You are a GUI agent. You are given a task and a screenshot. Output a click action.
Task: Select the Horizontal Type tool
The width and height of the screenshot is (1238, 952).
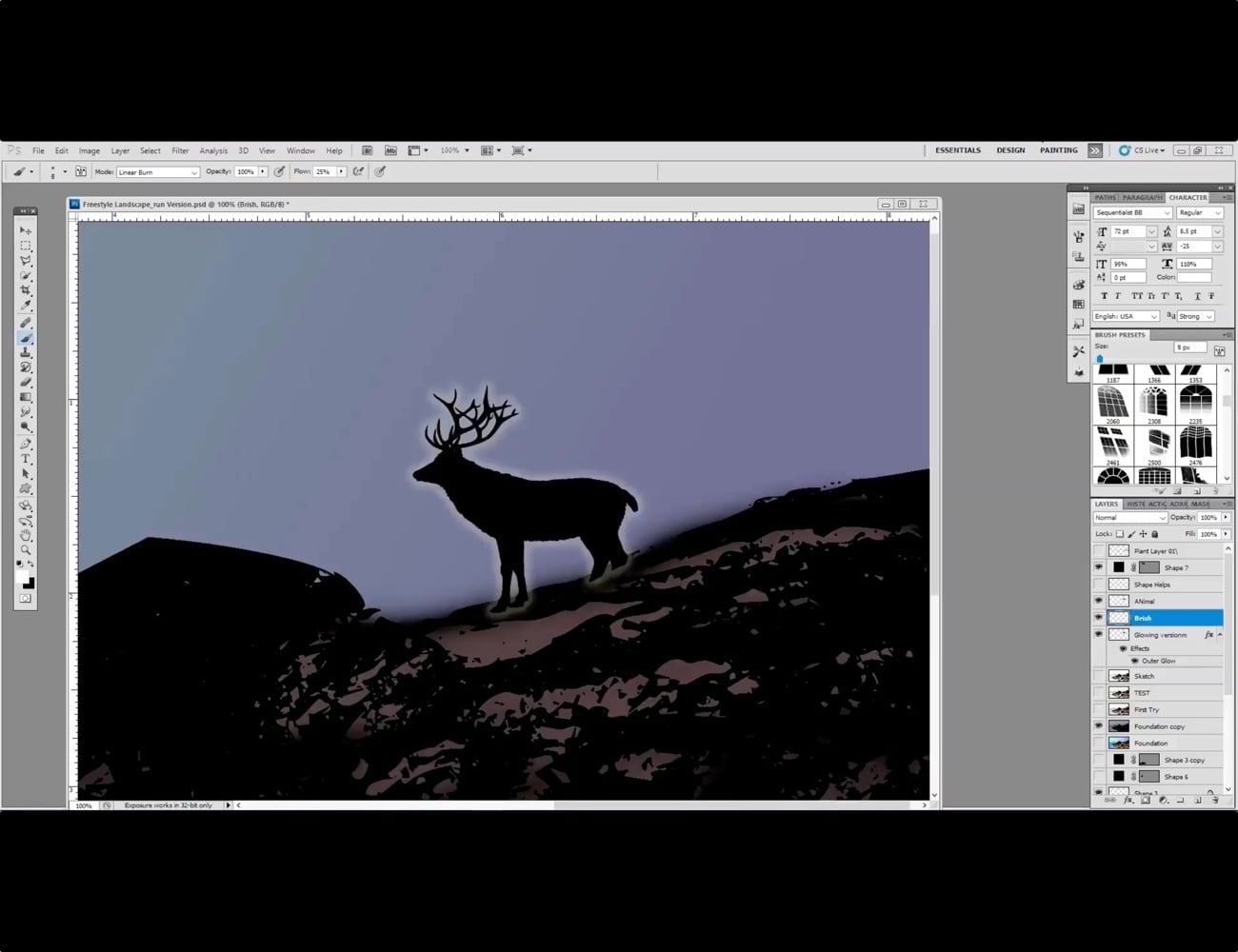click(26, 459)
